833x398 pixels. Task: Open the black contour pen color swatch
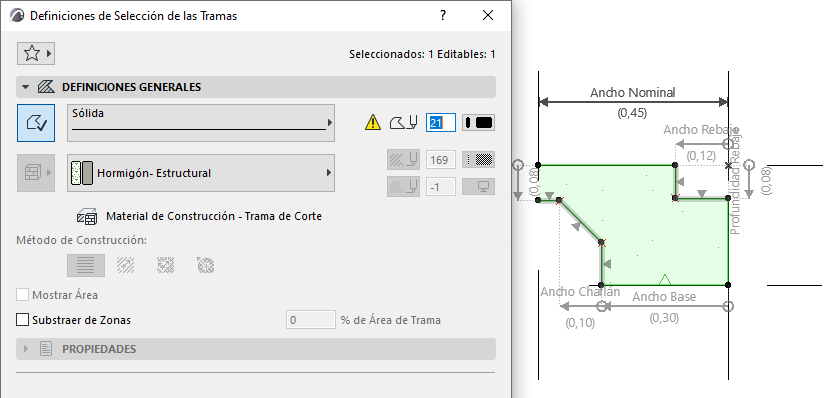[479, 123]
